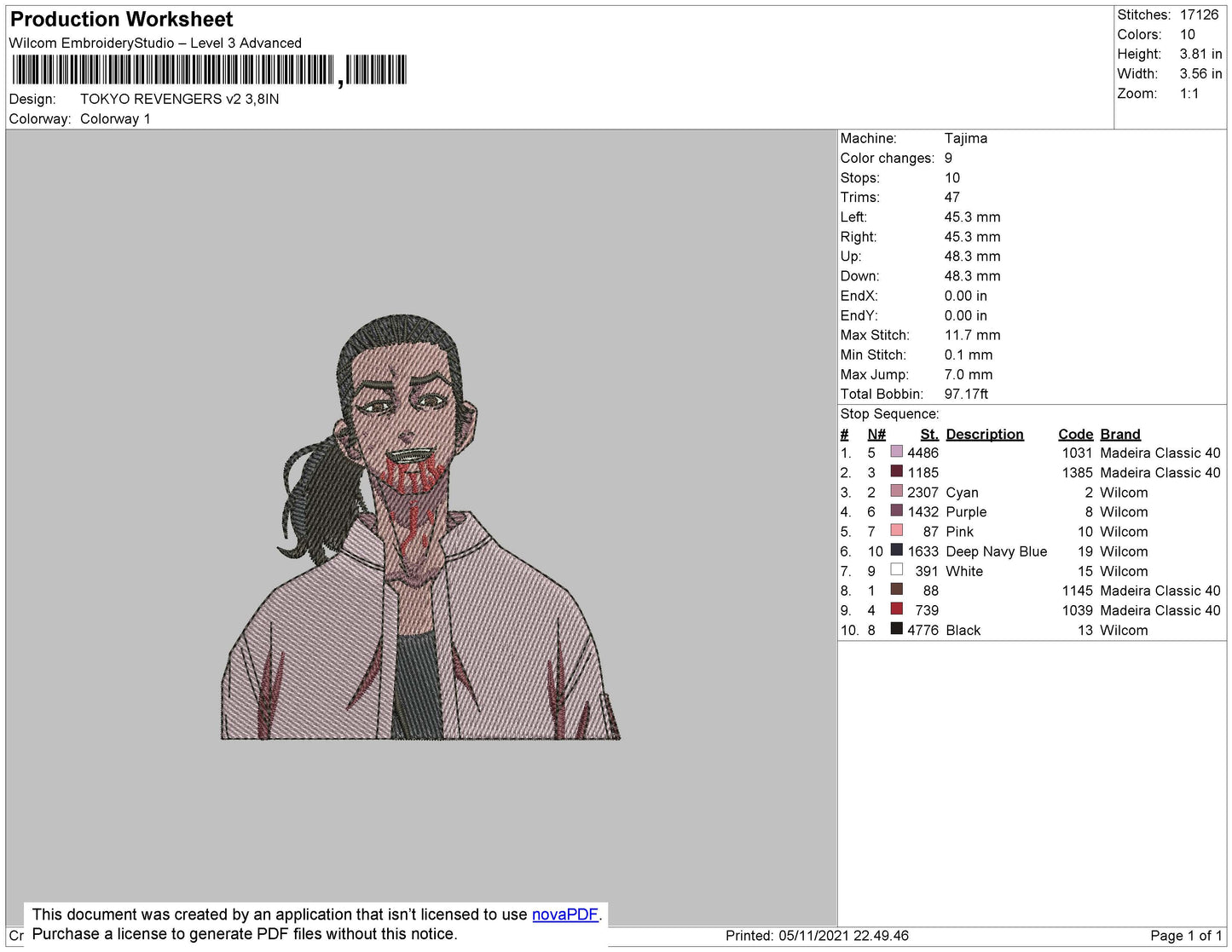Select the Cyan thread 2307 swatch
The image size is (1232, 952).
896,491
